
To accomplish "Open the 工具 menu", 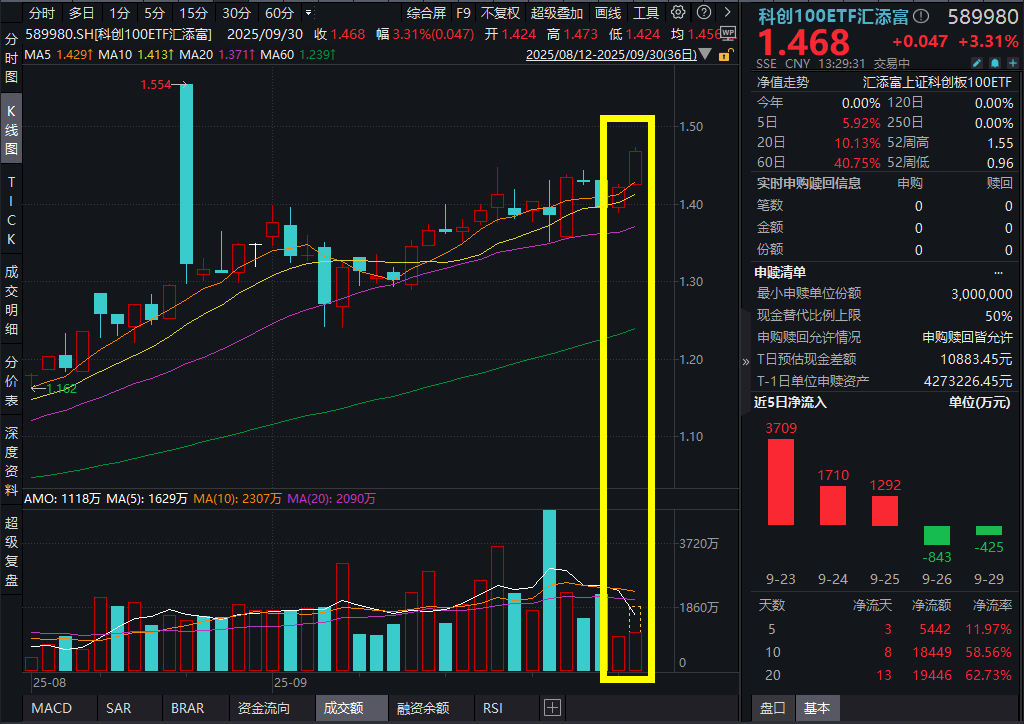I will tap(646, 13).
